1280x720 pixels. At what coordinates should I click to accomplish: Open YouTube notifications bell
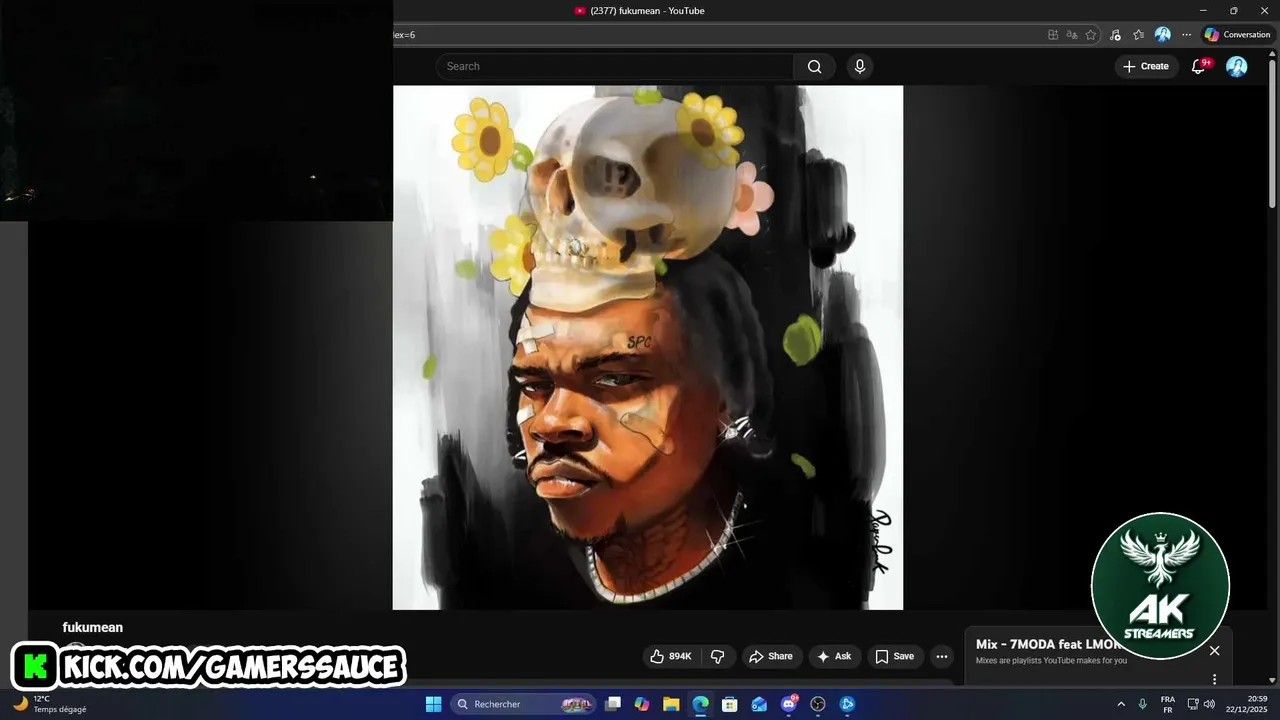point(1198,66)
